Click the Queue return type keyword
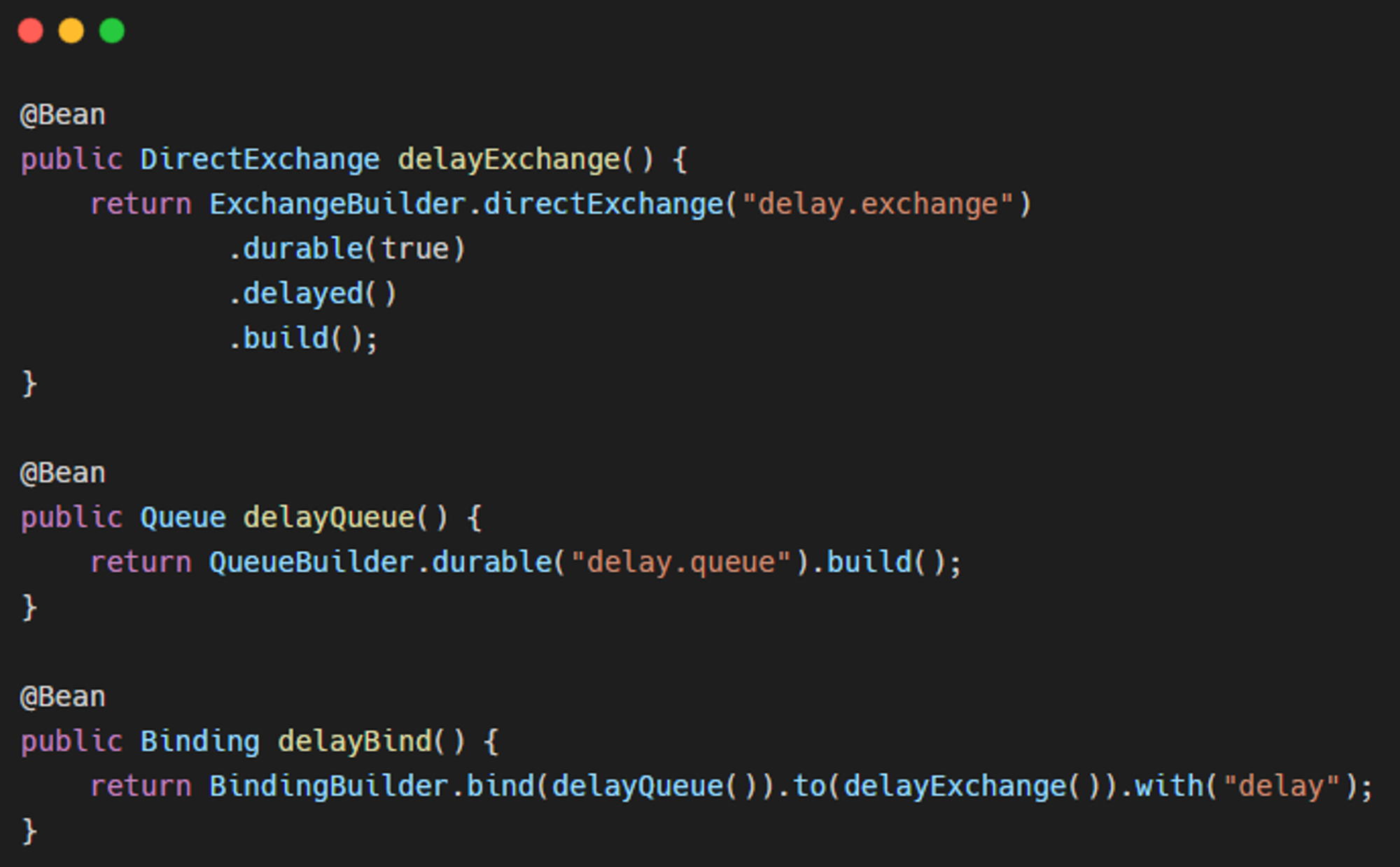Image resolution: width=1400 pixels, height=867 pixels. click(x=183, y=518)
